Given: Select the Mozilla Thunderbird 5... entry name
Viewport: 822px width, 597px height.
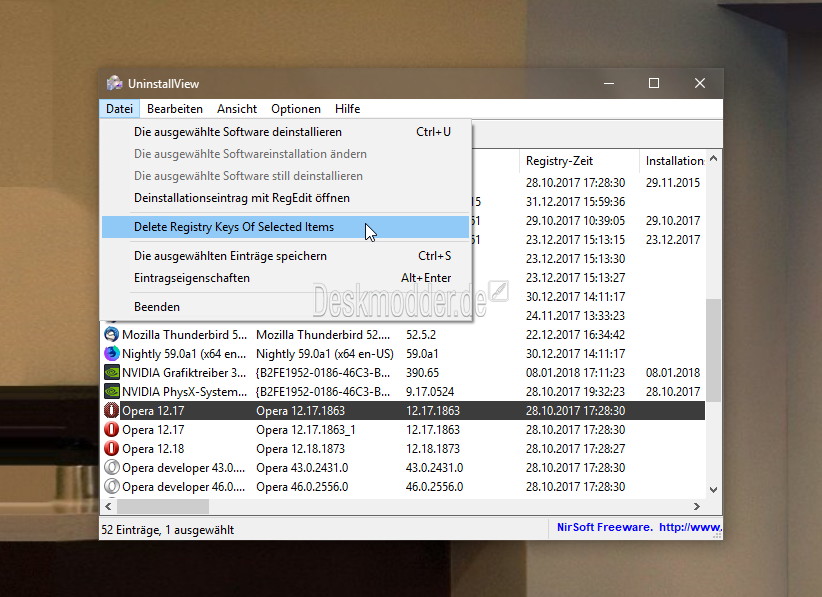Looking at the screenshot, I should point(184,334).
